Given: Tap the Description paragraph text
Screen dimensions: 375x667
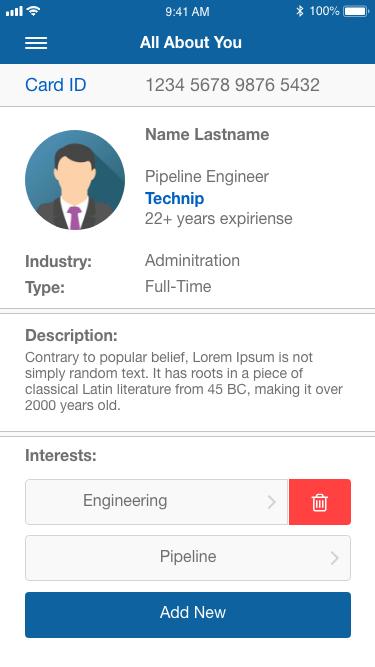Looking at the screenshot, I should click(x=184, y=381).
